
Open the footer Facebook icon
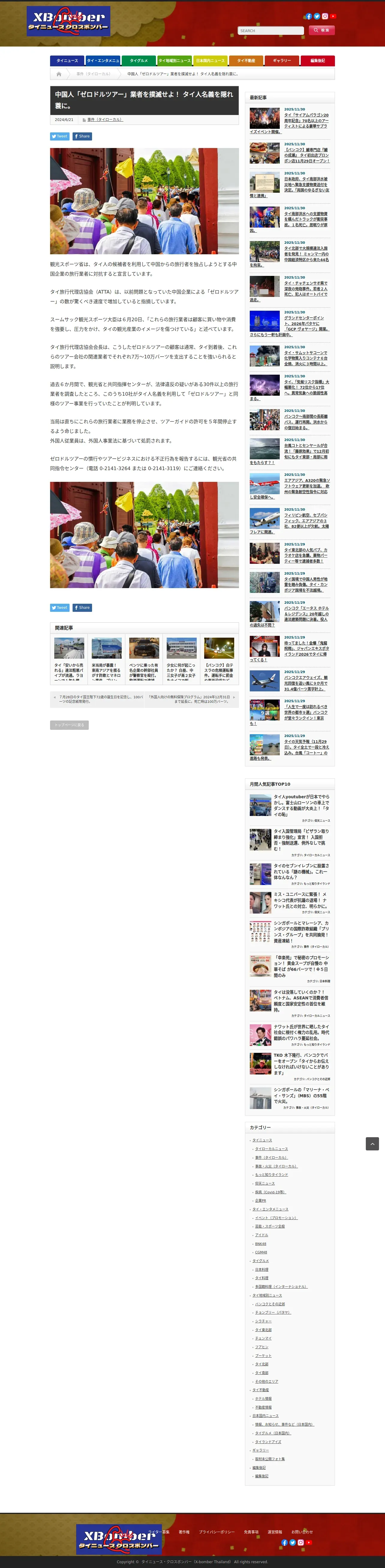(x=284, y=1542)
